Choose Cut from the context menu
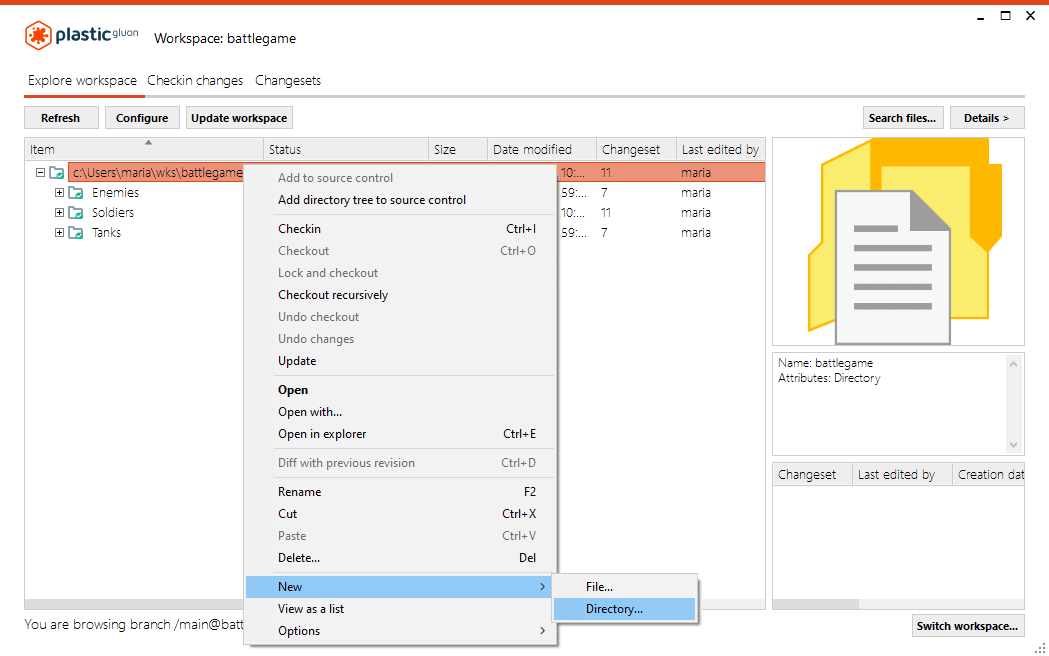1049x656 pixels. [401, 514]
